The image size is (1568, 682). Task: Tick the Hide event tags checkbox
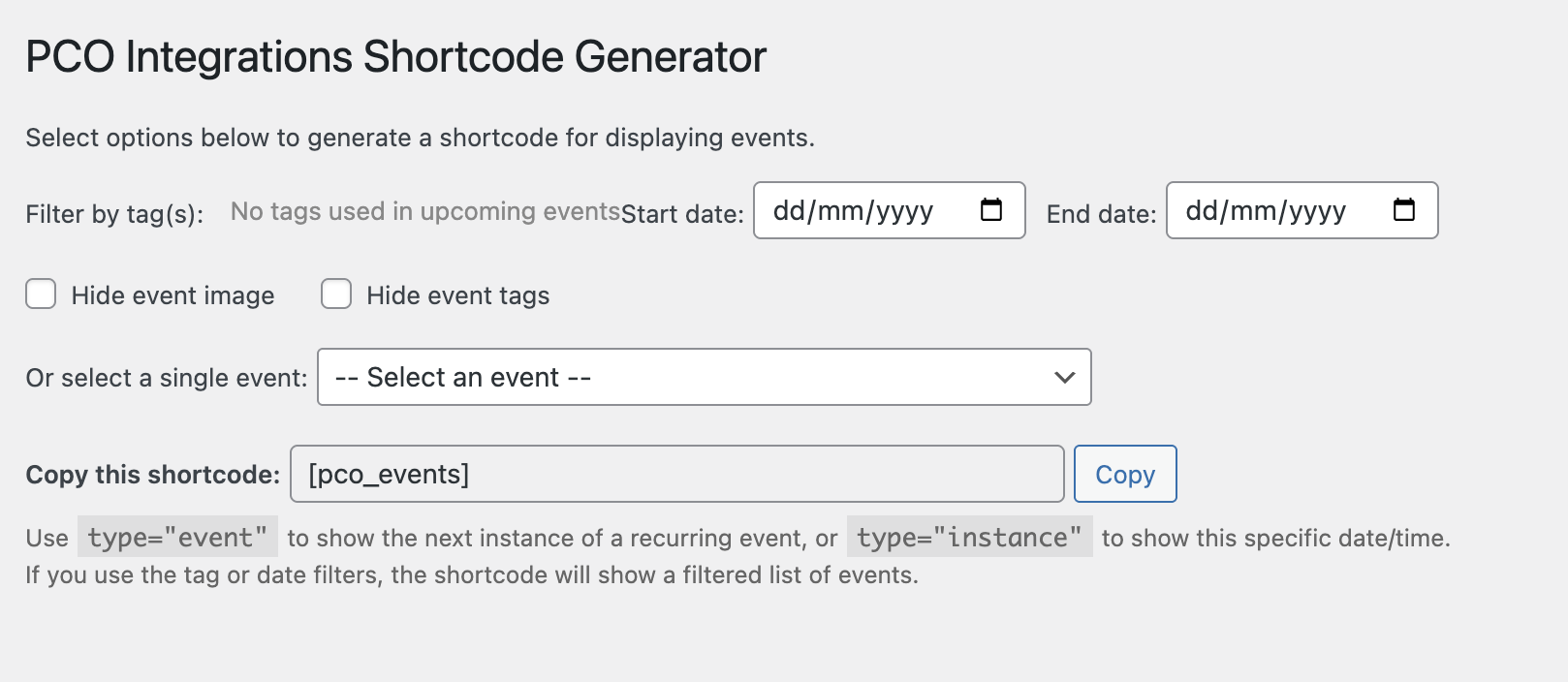click(x=336, y=294)
